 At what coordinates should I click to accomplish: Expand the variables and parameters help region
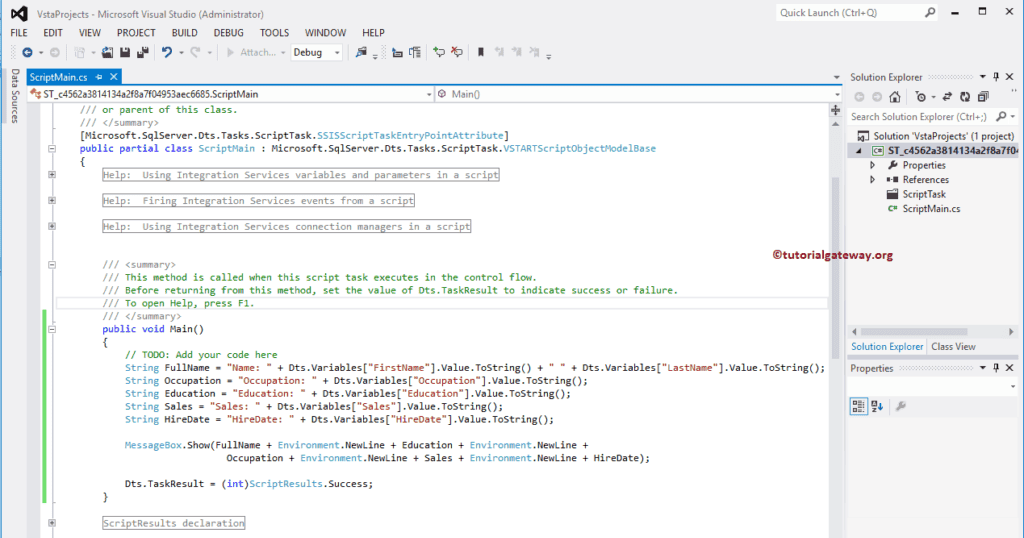coord(52,174)
